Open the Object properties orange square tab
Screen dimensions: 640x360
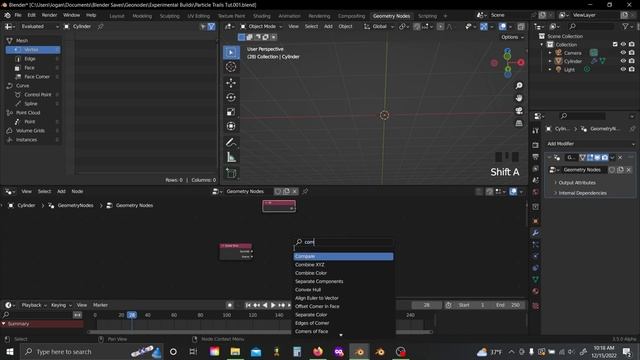536,221
